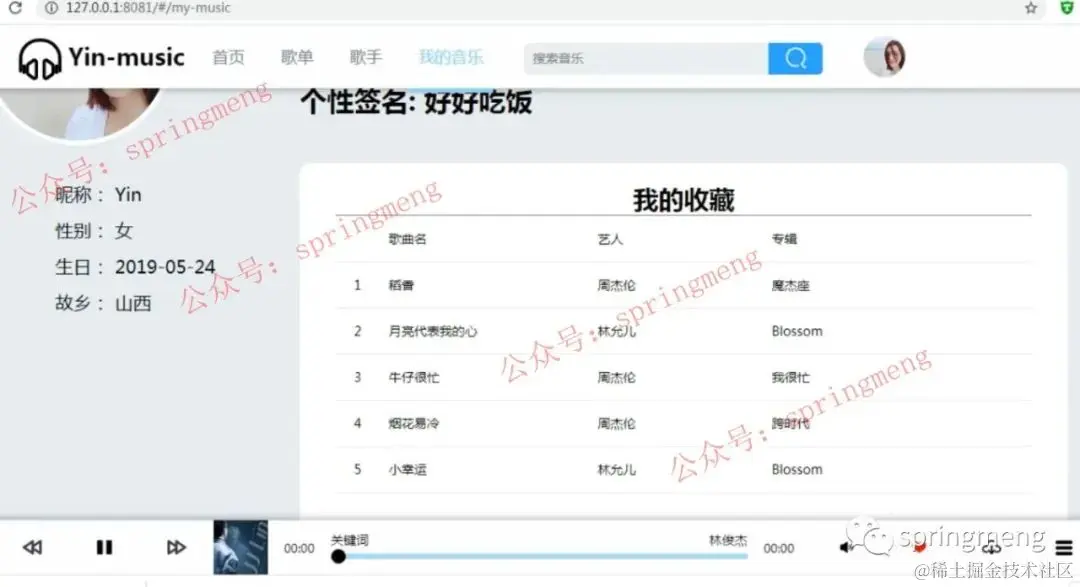Click artist 周杰伦 in the 烟花易冷 row
1080x587 pixels.
click(x=616, y=424)
